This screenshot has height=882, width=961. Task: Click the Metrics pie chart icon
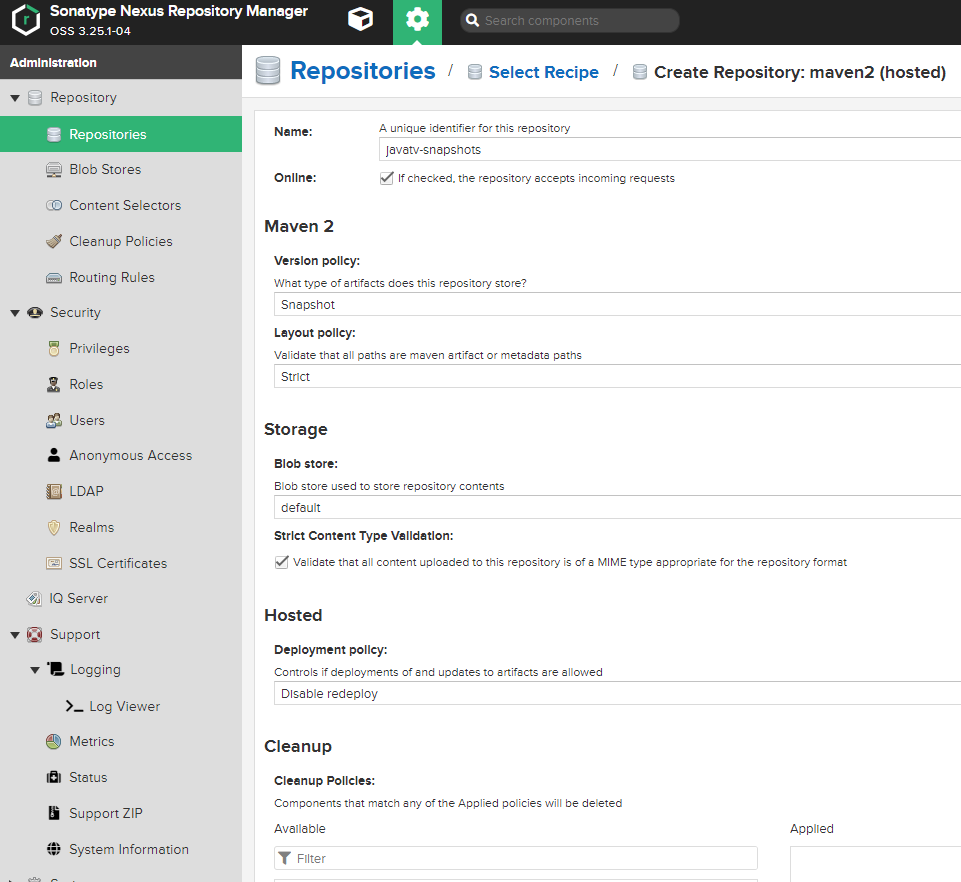tap(54, 742)
